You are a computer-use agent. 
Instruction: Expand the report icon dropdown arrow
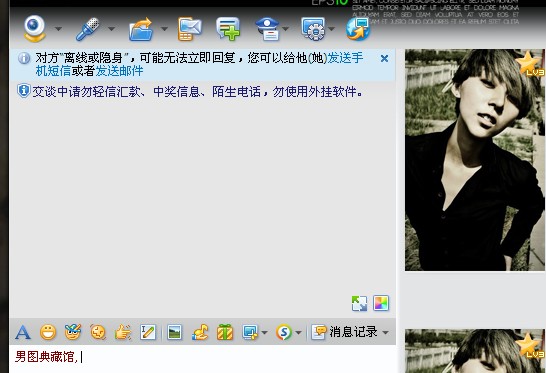coord(286,29)
